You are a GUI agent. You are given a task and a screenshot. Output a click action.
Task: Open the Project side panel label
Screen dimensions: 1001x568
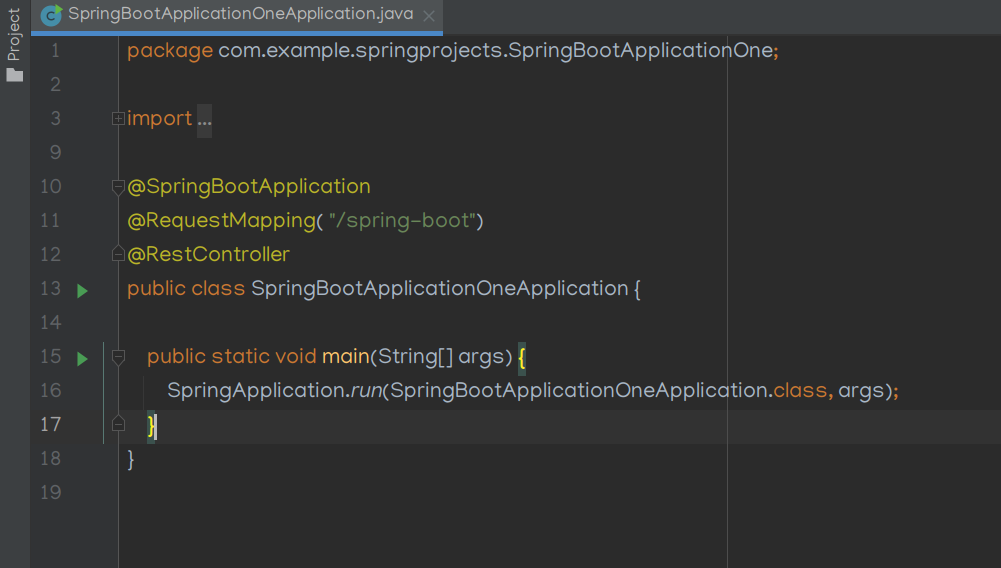point(14,34)
